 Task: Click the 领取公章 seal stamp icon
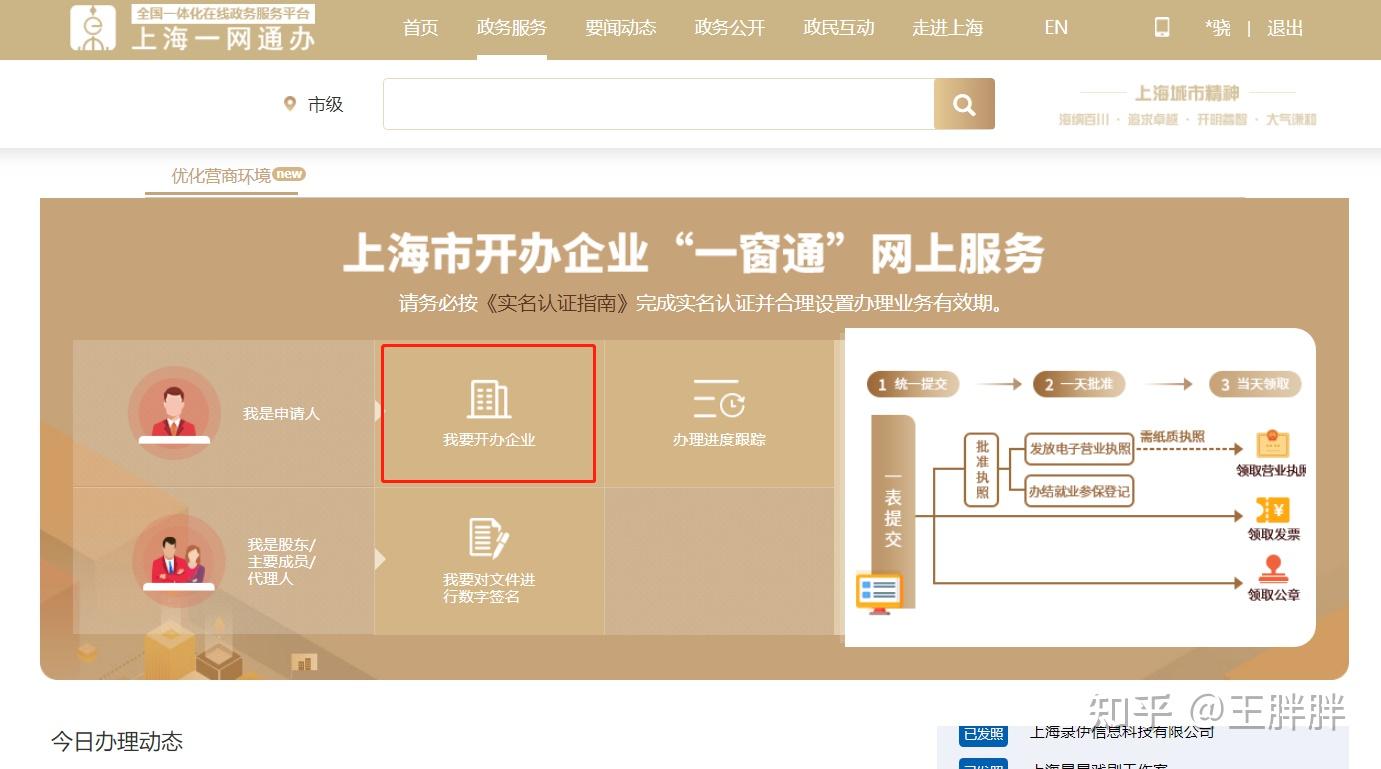pos(1273,570)
